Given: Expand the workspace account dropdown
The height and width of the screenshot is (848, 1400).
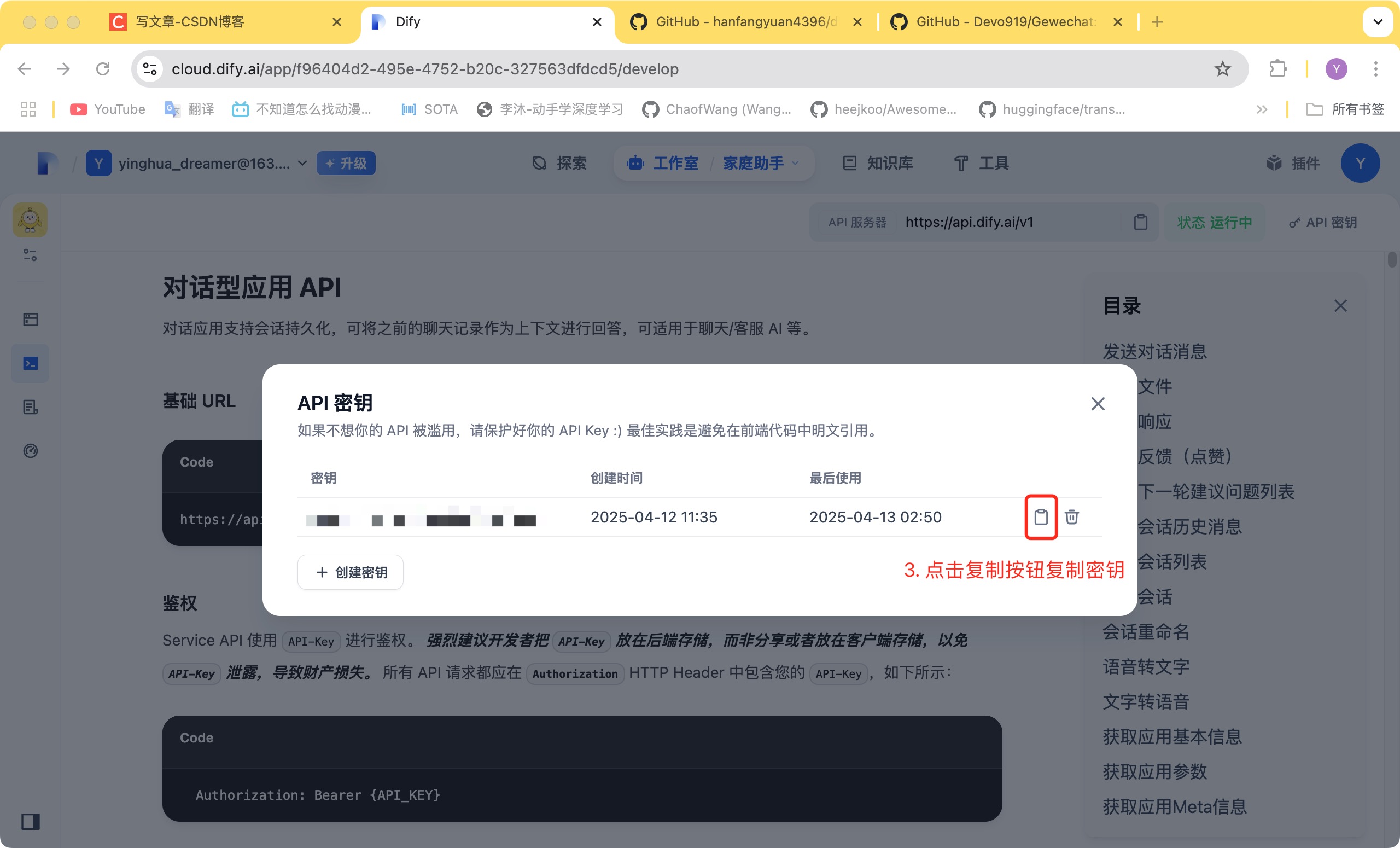Looking at the screenshot, I should pyautogui.click(x=302, y=164).
